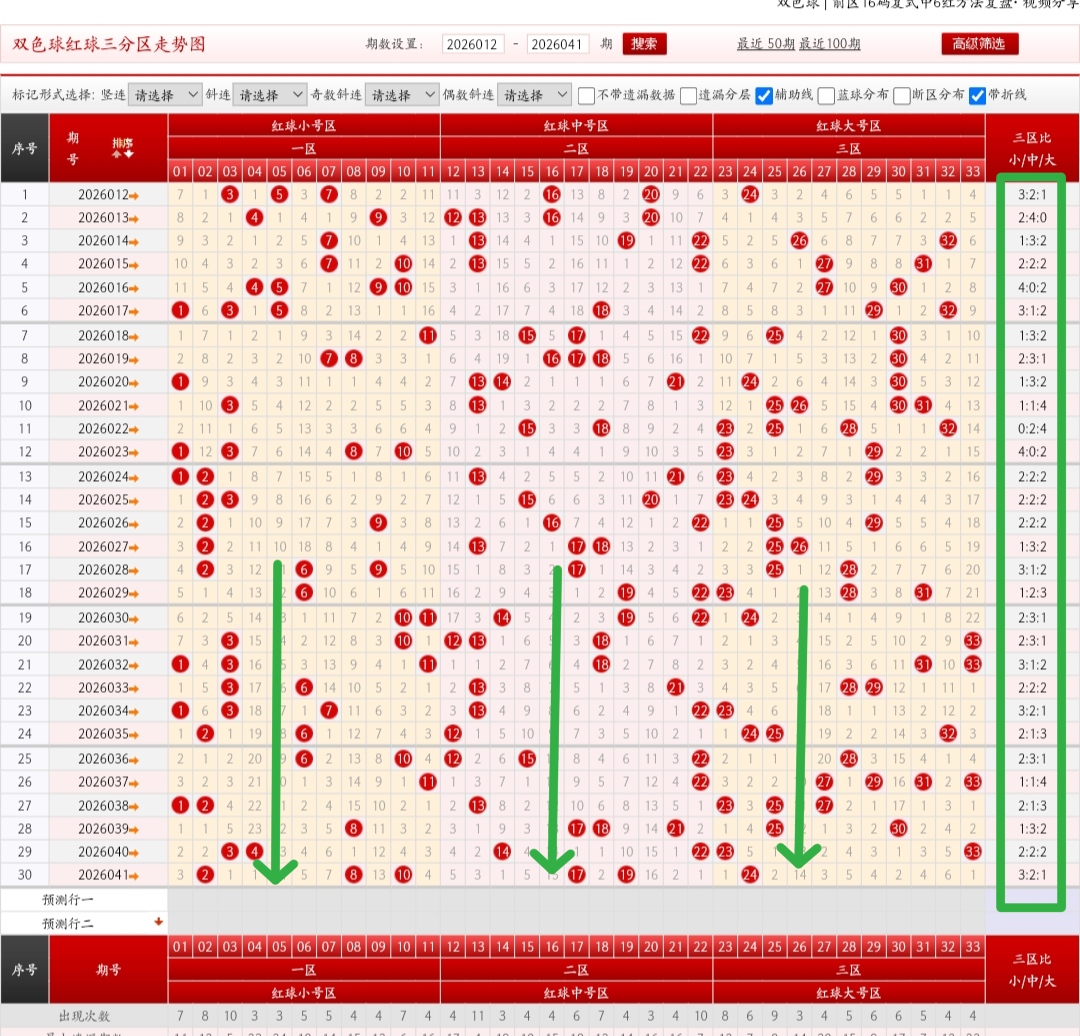The image size is (1080, 1036).
Task: Click period number 2026026
Action: (x=103, y=523)
